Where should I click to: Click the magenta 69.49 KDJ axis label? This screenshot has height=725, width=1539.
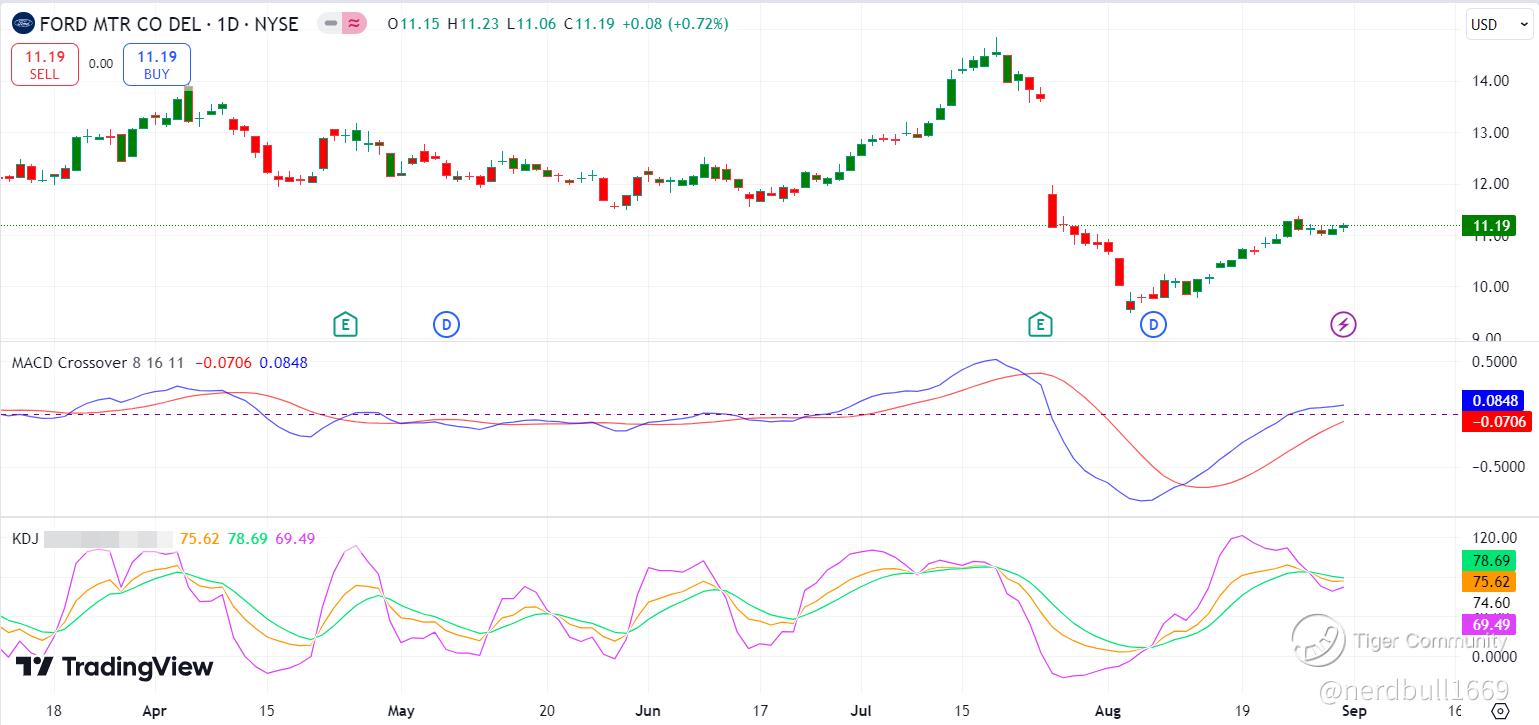coord(1488,624)
